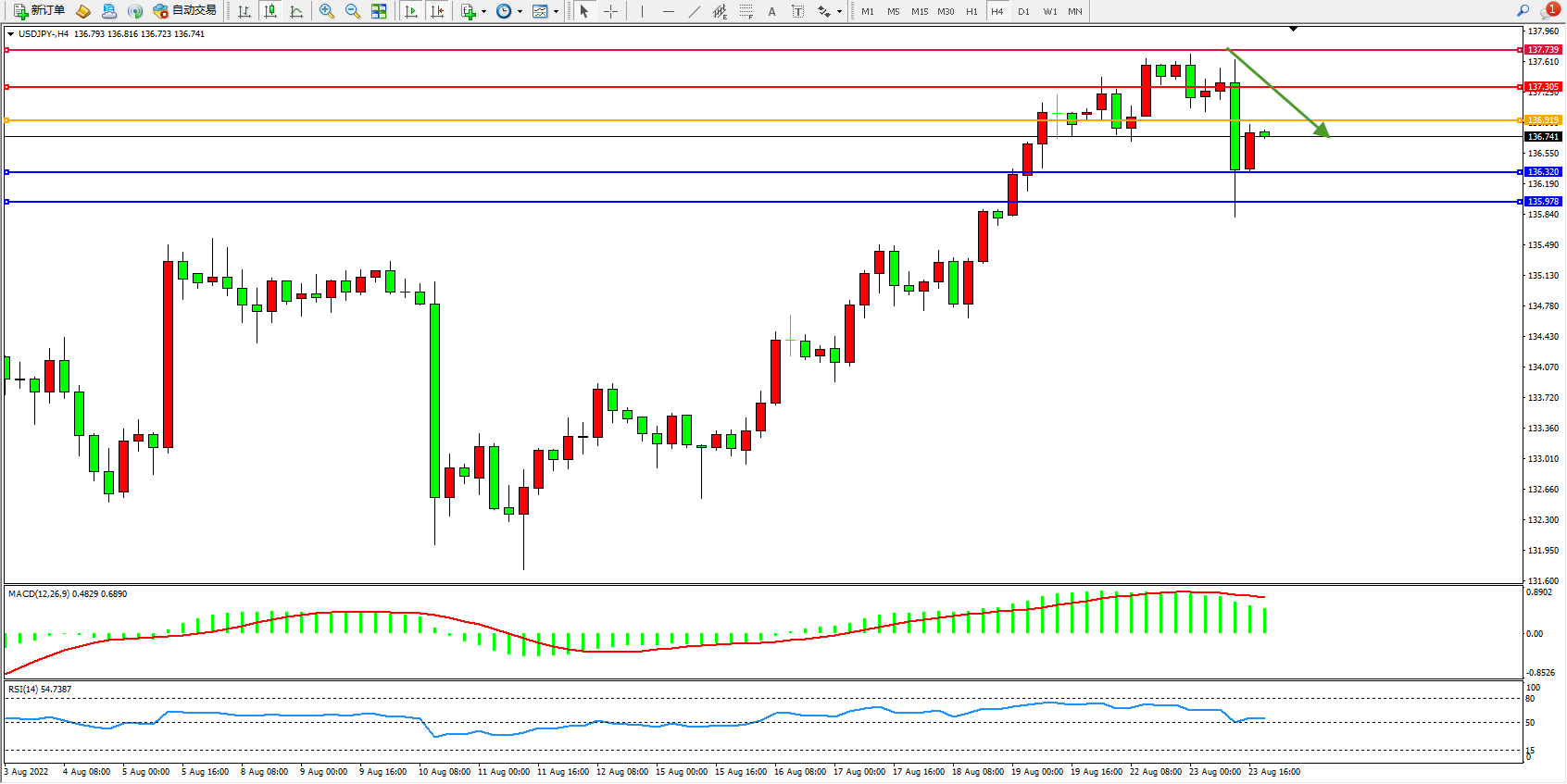Select the Crosshair tool
Viewport: 1567px width, 784px height.
611,11
